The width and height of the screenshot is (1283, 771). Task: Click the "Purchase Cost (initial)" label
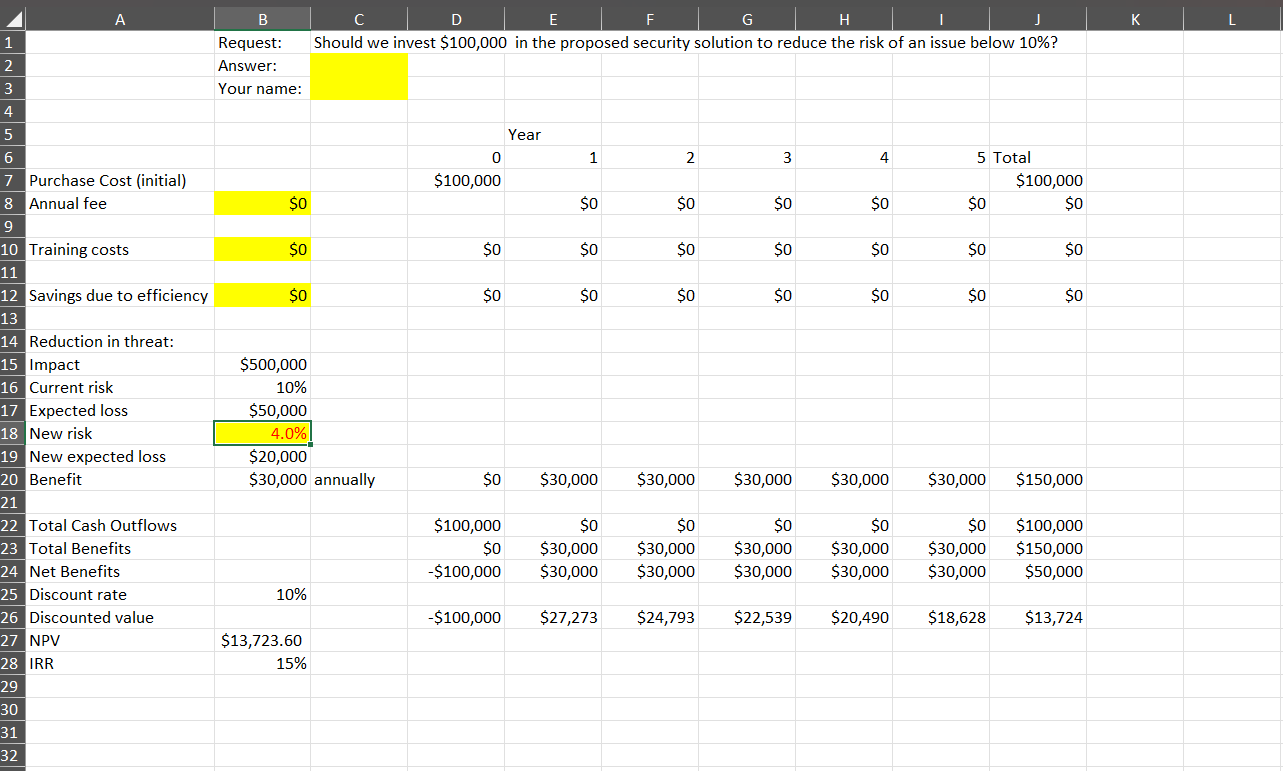coord(108,181)
